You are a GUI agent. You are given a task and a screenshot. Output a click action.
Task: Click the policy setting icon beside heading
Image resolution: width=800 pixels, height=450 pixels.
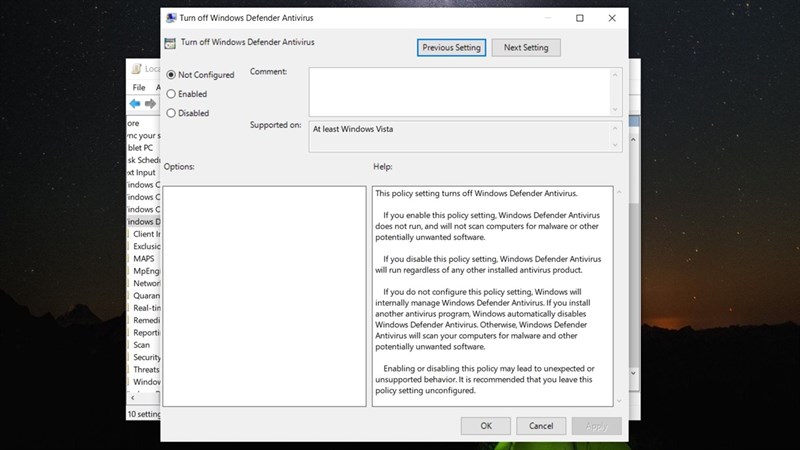(170, 43)
